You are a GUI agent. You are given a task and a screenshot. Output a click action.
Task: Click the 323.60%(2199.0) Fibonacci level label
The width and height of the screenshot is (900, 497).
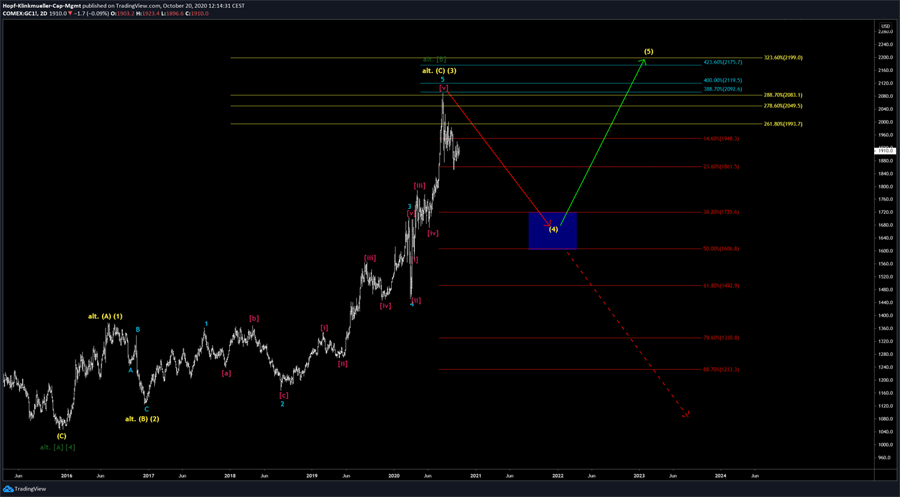[x=782, y=58]
